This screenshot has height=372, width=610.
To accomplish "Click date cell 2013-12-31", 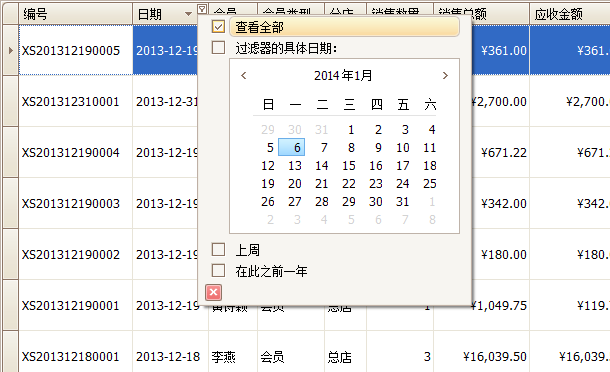I will coord(167,102).
